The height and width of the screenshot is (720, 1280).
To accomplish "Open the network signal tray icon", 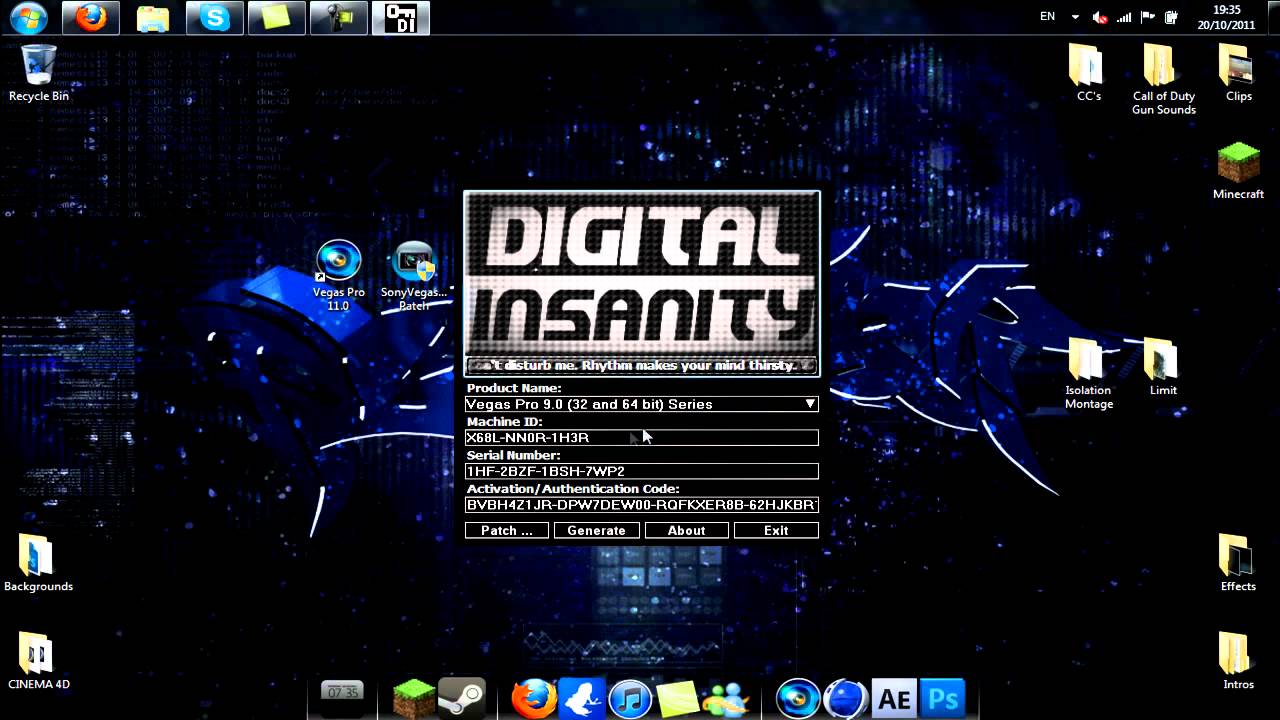I will click(1124, 17).
